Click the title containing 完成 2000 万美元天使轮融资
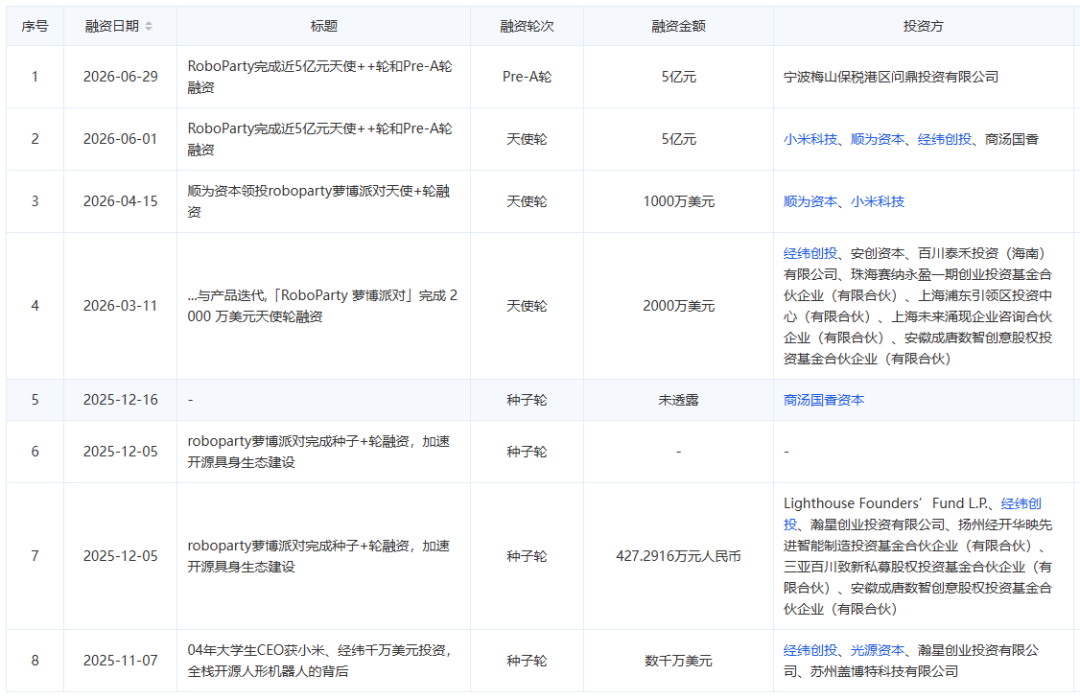1080x699 pixels. [x=322, y=306]
